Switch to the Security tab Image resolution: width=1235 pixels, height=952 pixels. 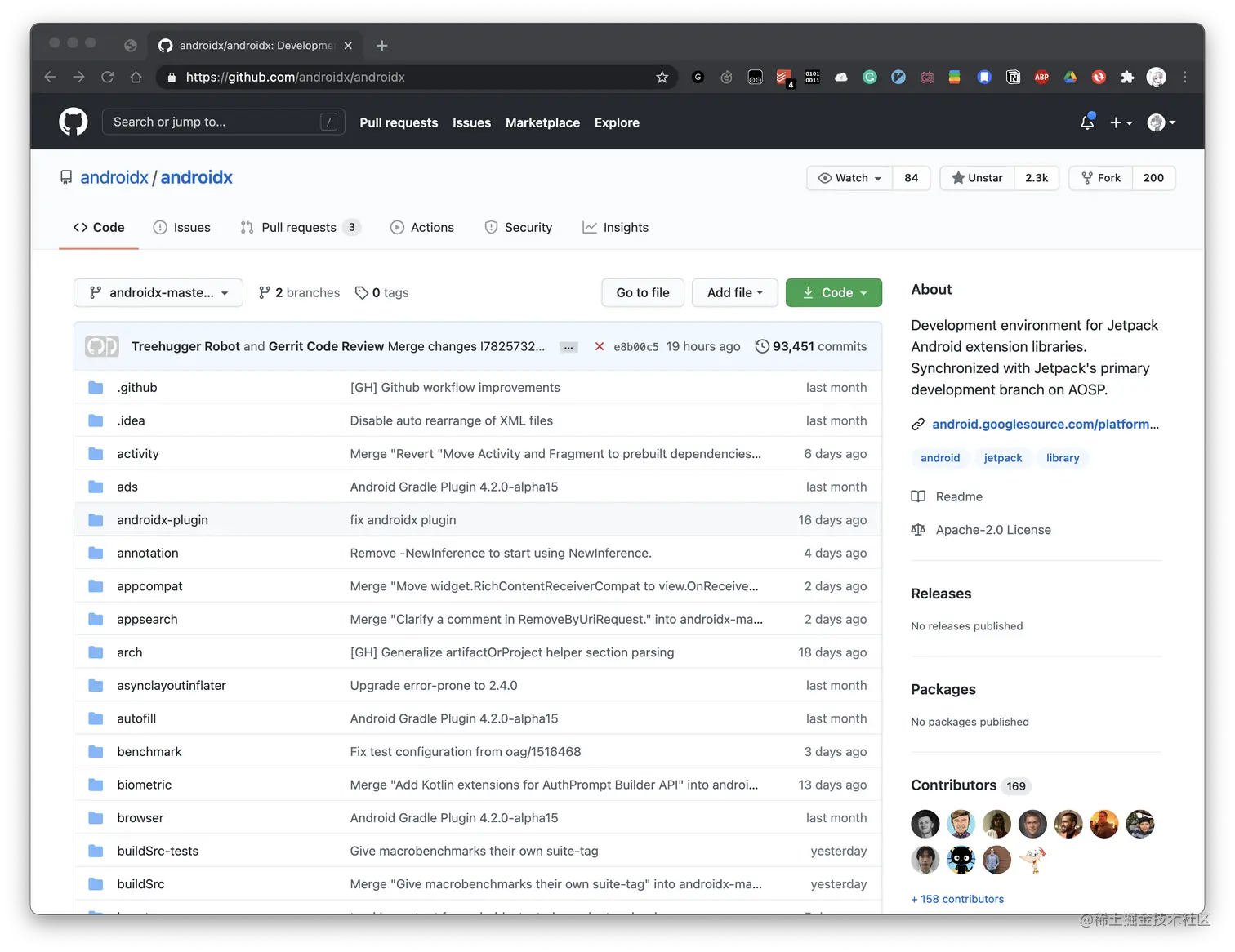point(519,228)
